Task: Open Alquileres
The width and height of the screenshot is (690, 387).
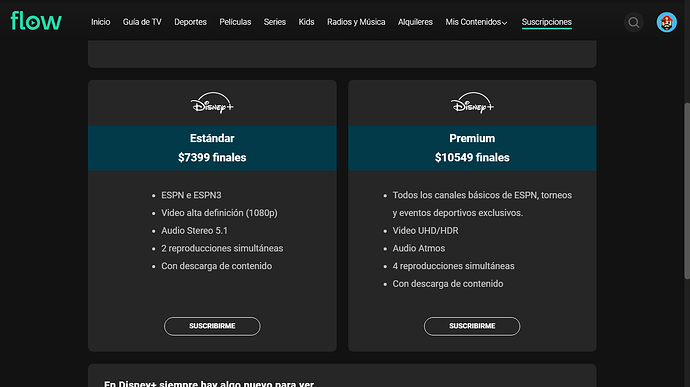Action: click(x=415, y=22)
